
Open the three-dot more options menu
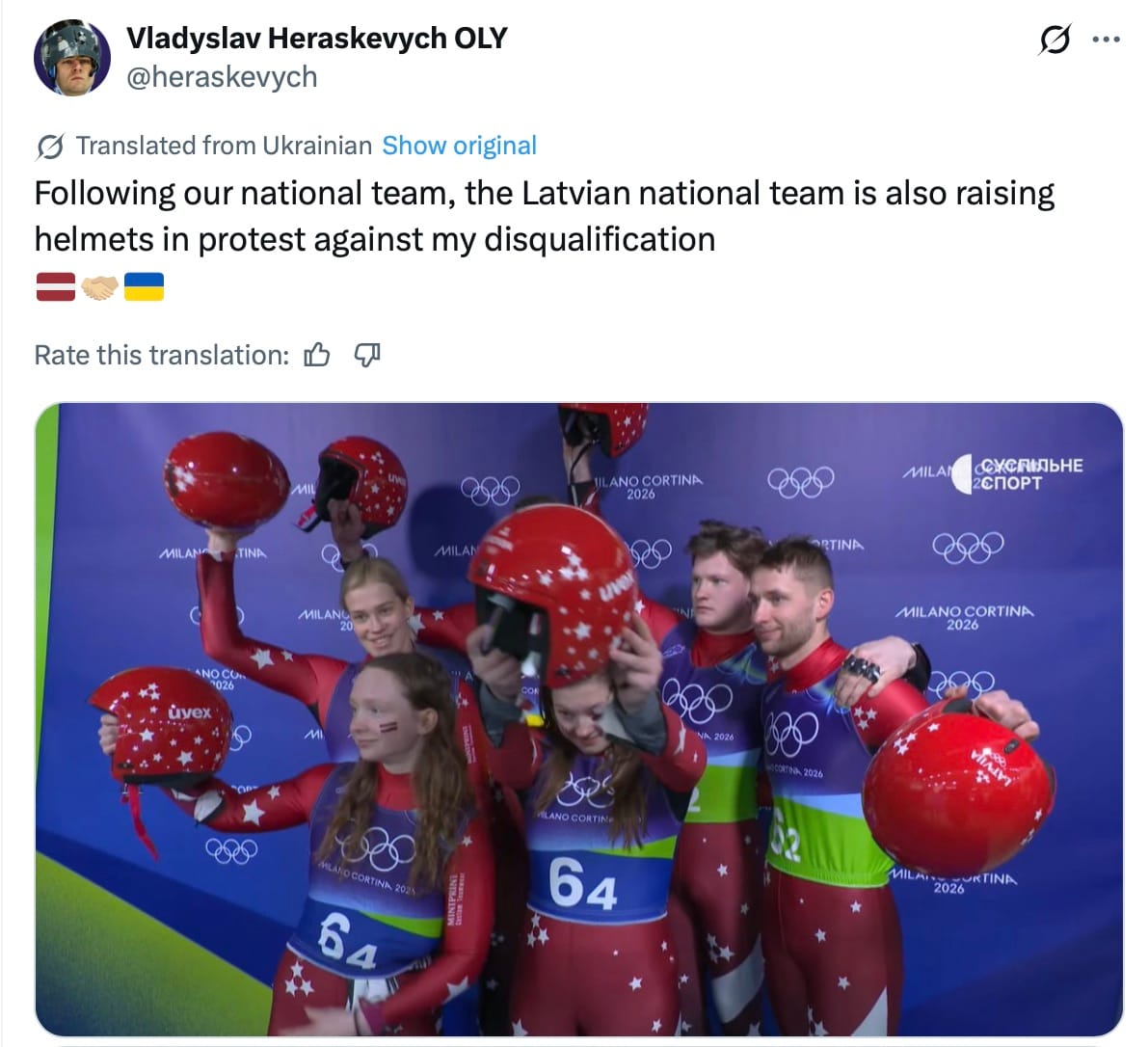[1106, 40]
